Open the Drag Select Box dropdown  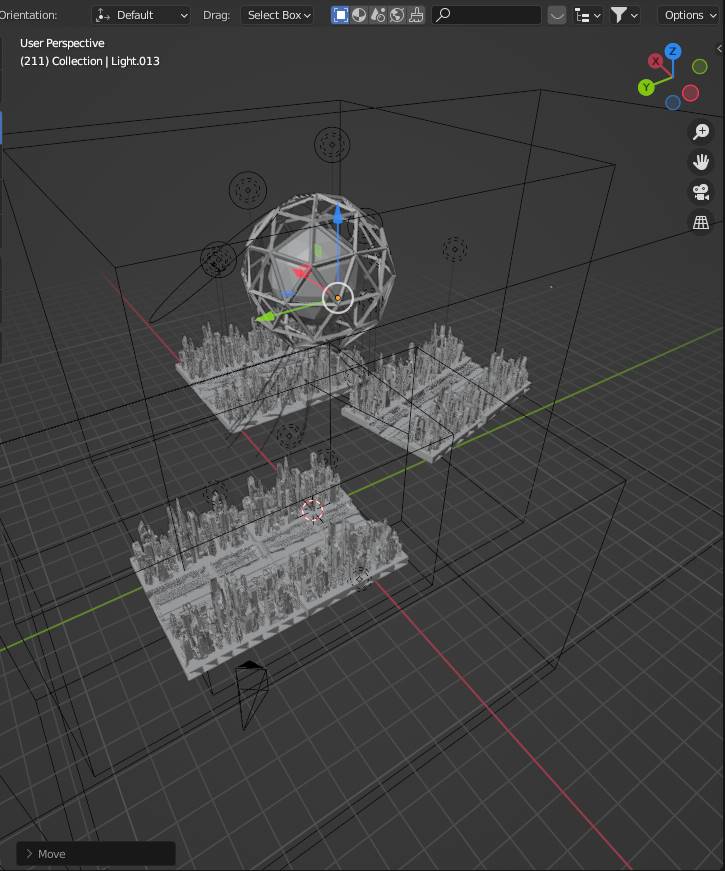(x=277, y=15)
